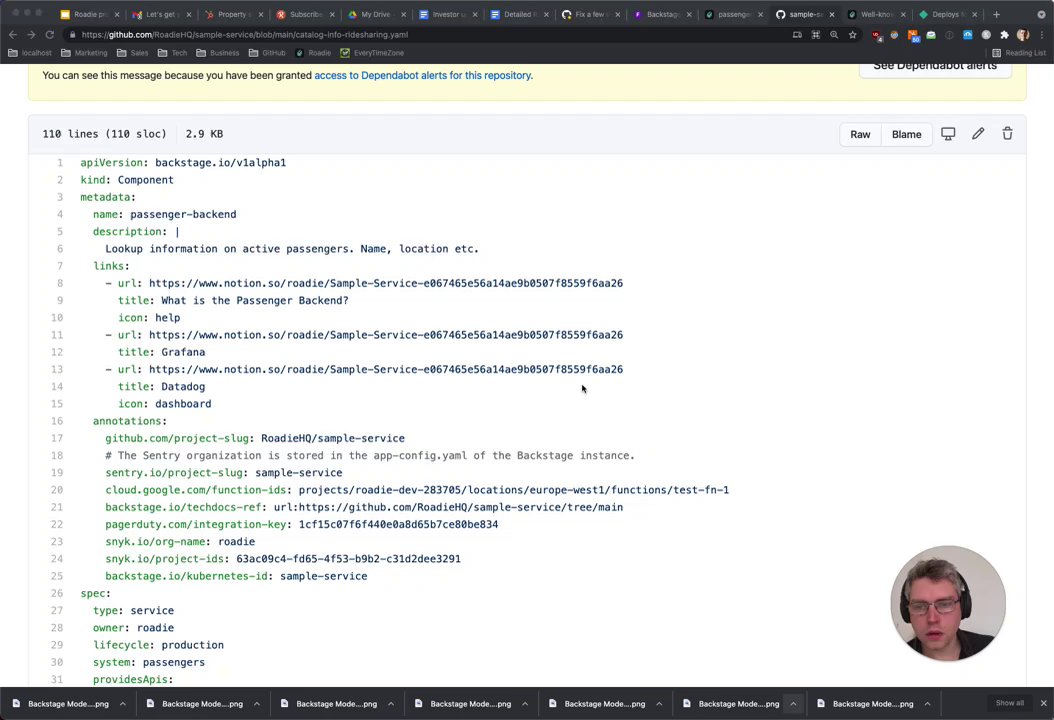Switch to My Drive tab
Image resolution: width=1054 pixels, height=720 pixels.
click(376, 14)
